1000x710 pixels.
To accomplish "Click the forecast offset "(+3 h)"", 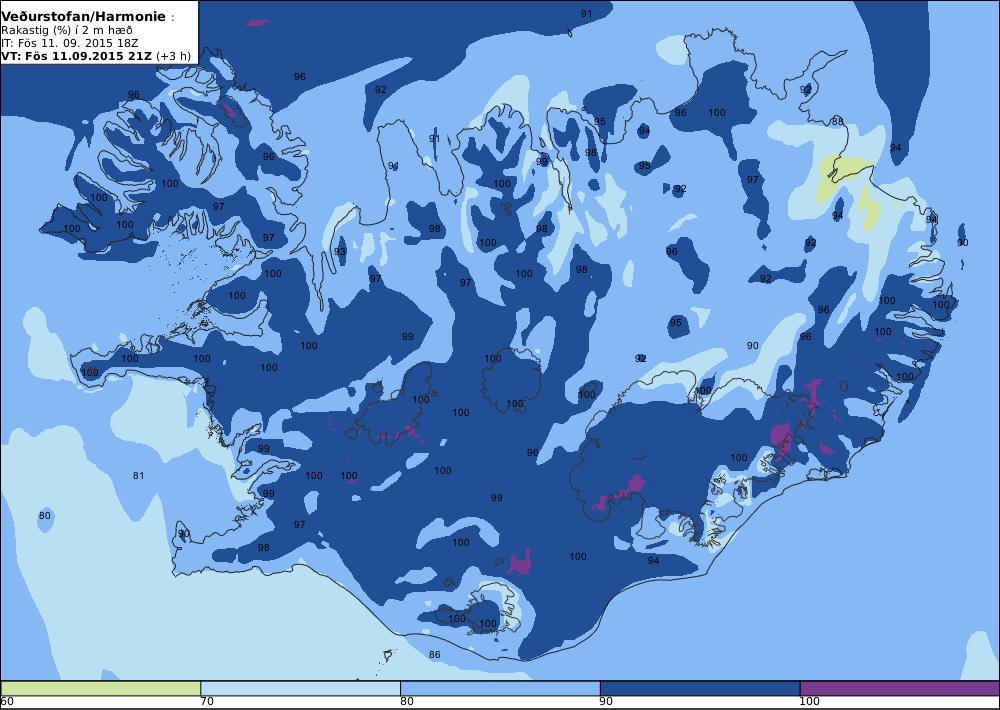I will click(173, 55).
